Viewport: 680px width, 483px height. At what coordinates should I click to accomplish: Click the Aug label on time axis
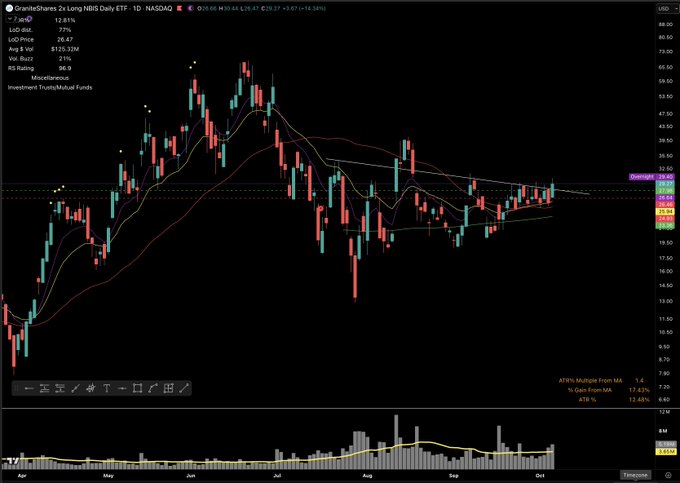(x=367, y=476)
